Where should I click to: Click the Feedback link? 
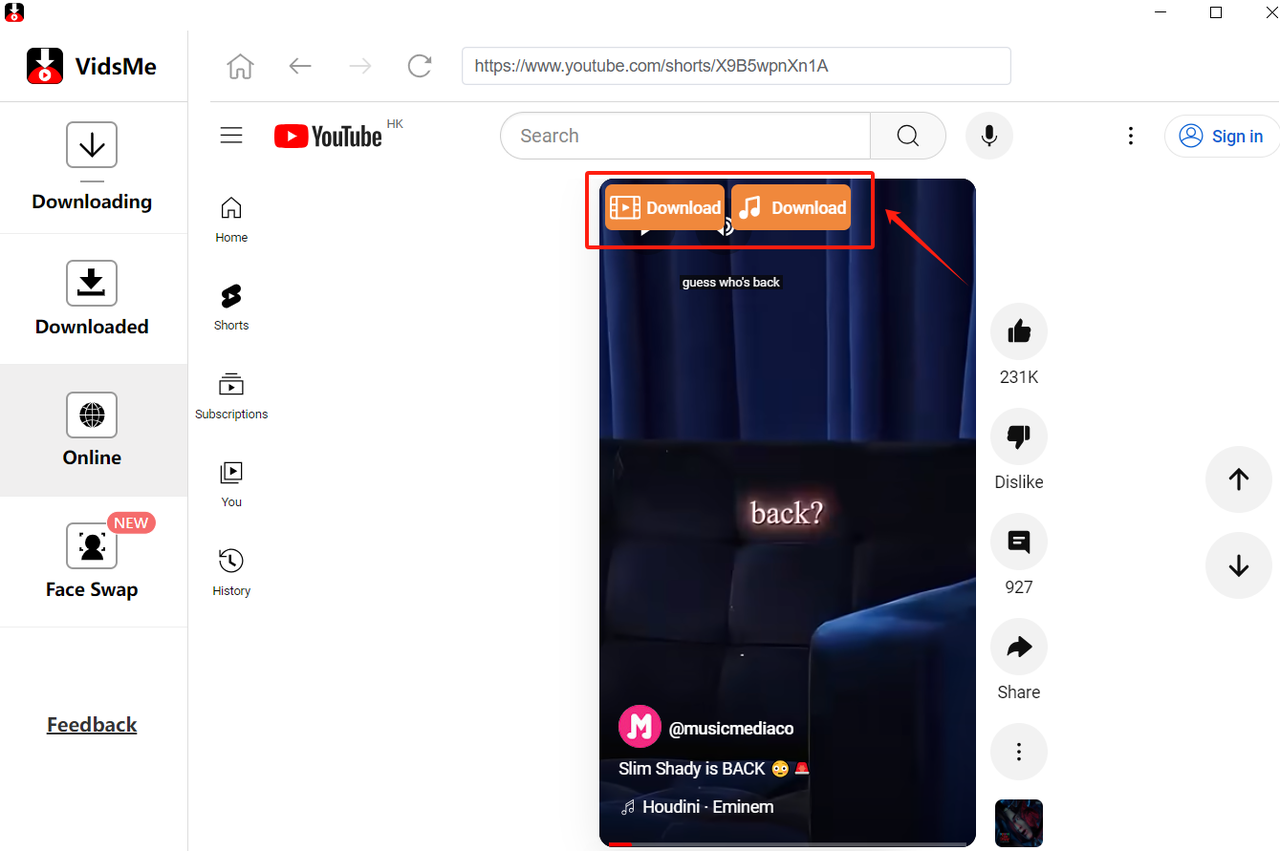pyautogui.click(x=92, y=724)
